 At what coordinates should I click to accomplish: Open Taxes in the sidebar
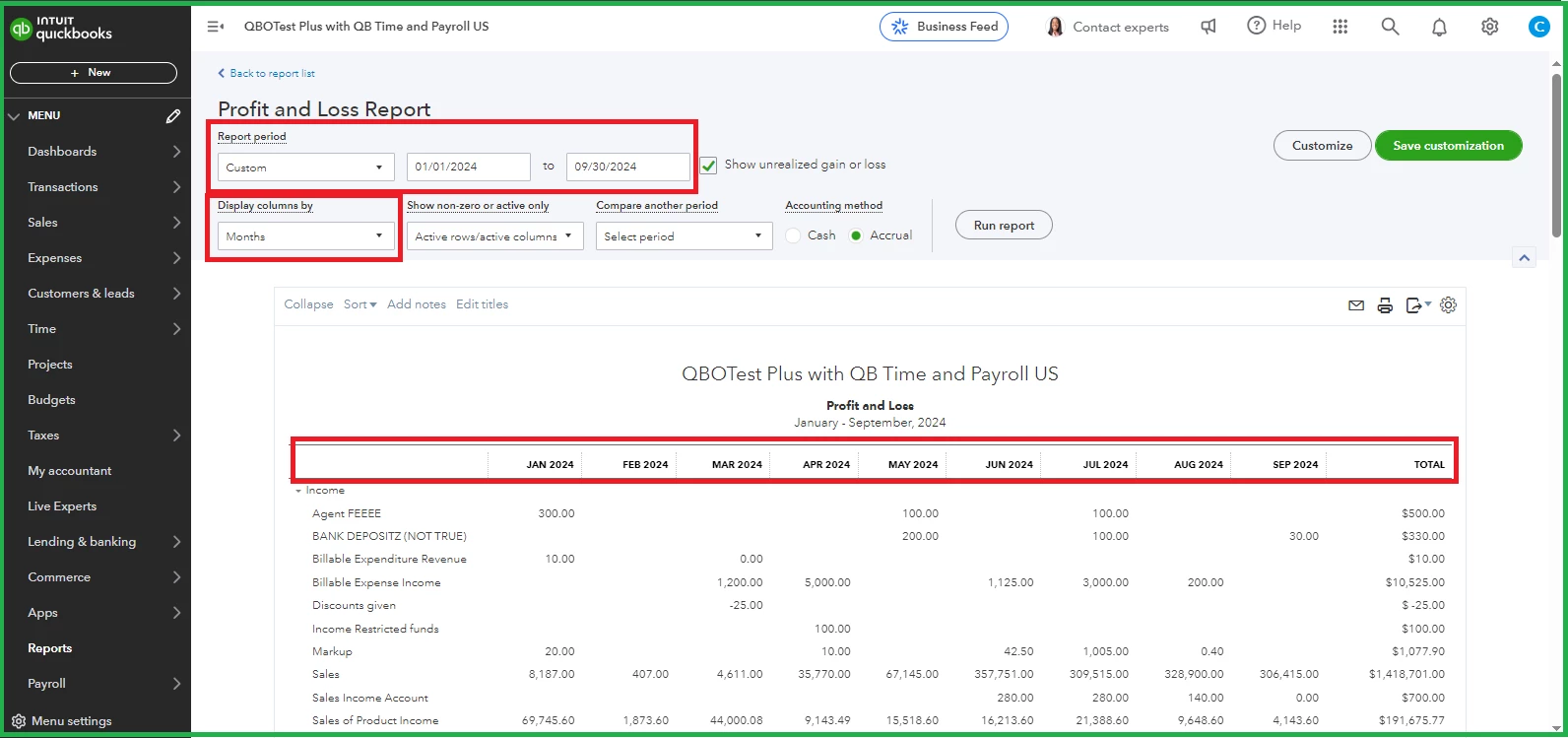tap(43, 436)
